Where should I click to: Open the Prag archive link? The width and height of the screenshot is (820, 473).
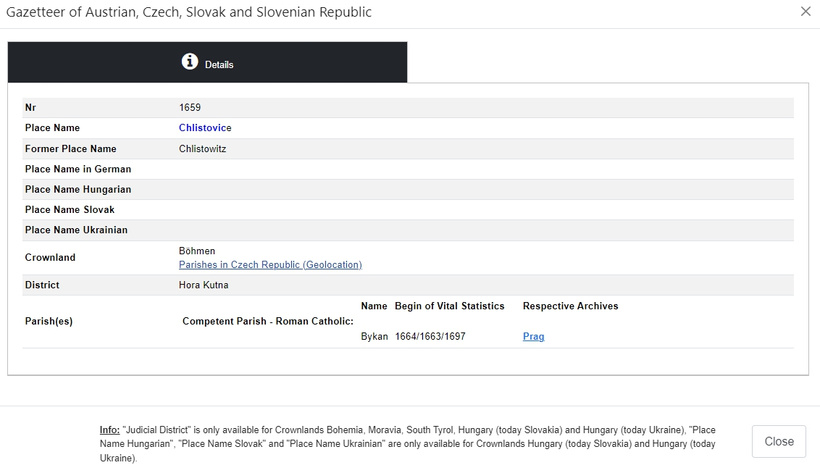(x=533, y=336)
